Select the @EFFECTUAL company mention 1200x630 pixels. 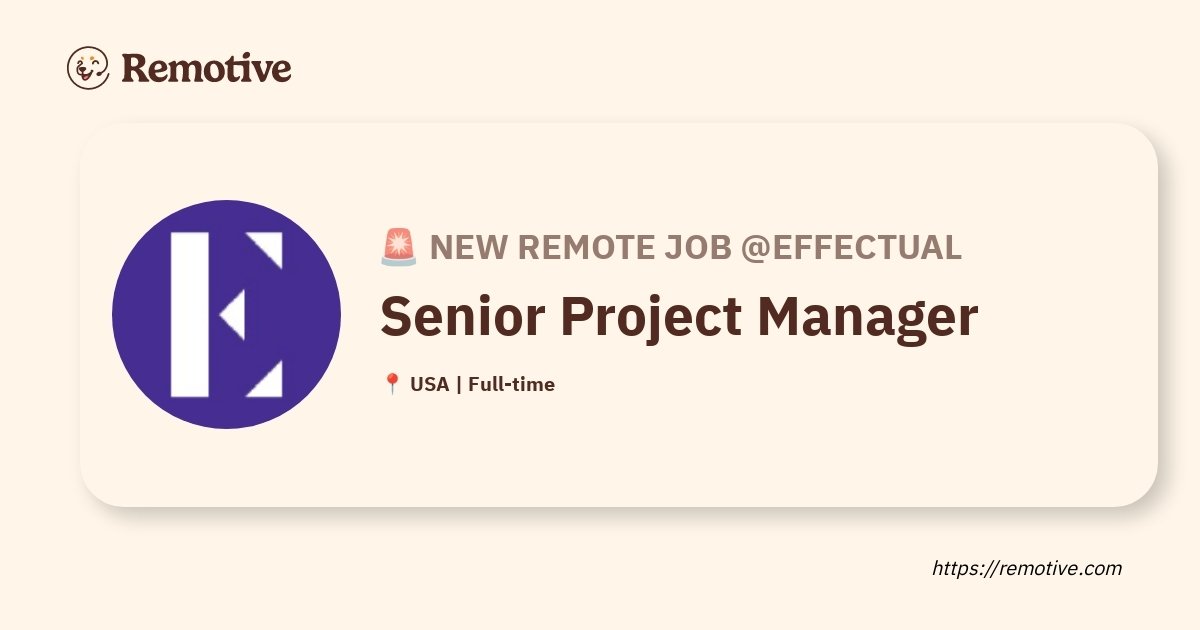tap(851, 247)
